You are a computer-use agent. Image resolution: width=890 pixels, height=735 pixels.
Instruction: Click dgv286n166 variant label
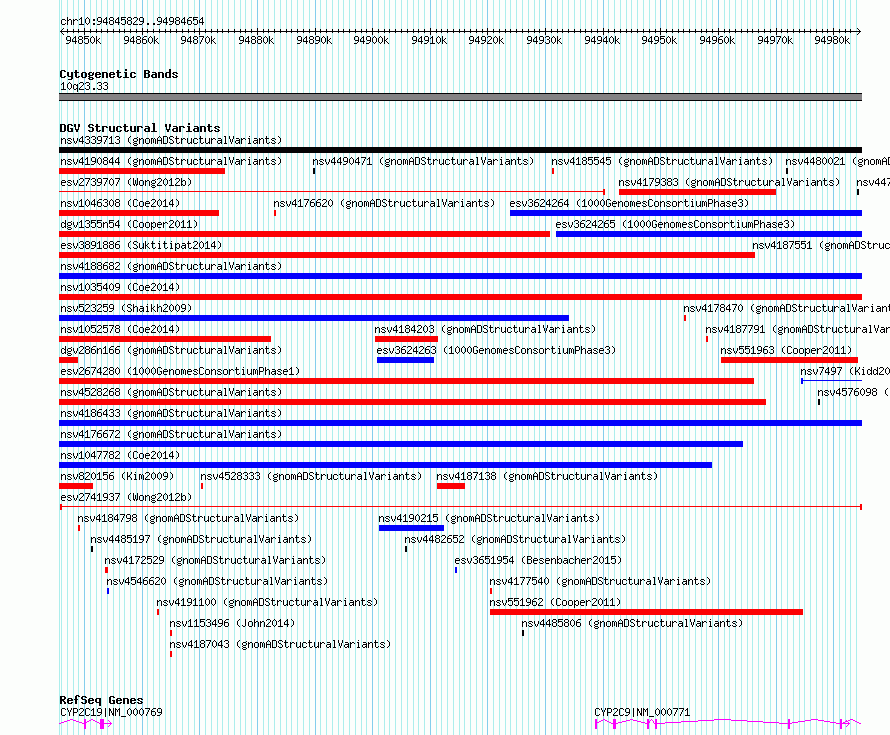point(171,350)
